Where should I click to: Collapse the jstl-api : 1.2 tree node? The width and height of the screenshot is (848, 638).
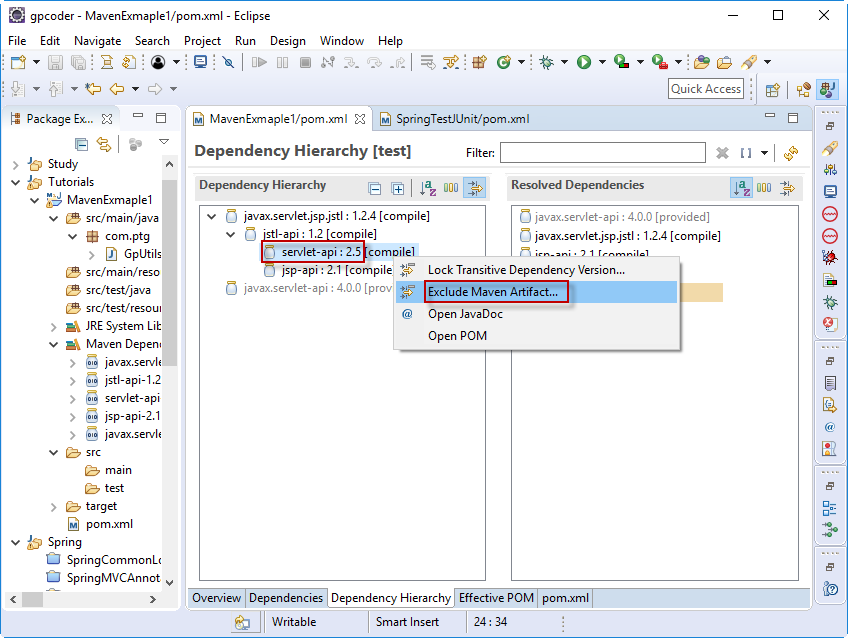tap(229, 234)
